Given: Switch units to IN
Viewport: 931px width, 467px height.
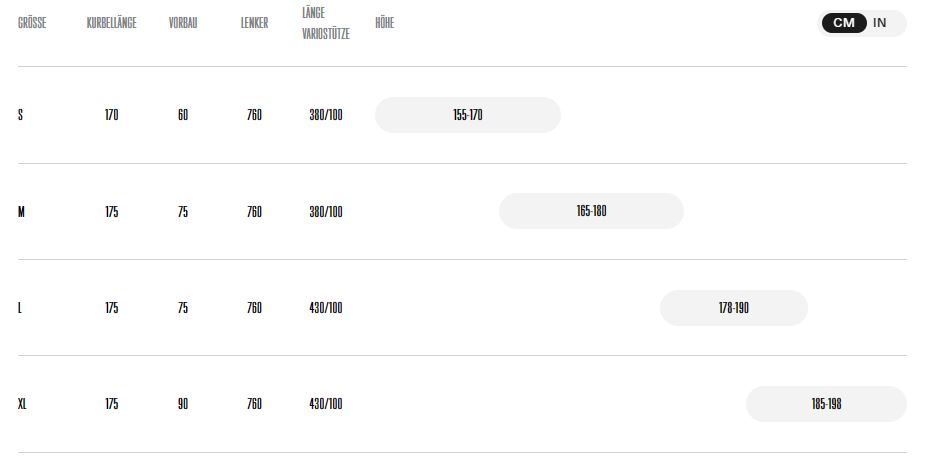Looking at the screenshot, I should [879, 23].
